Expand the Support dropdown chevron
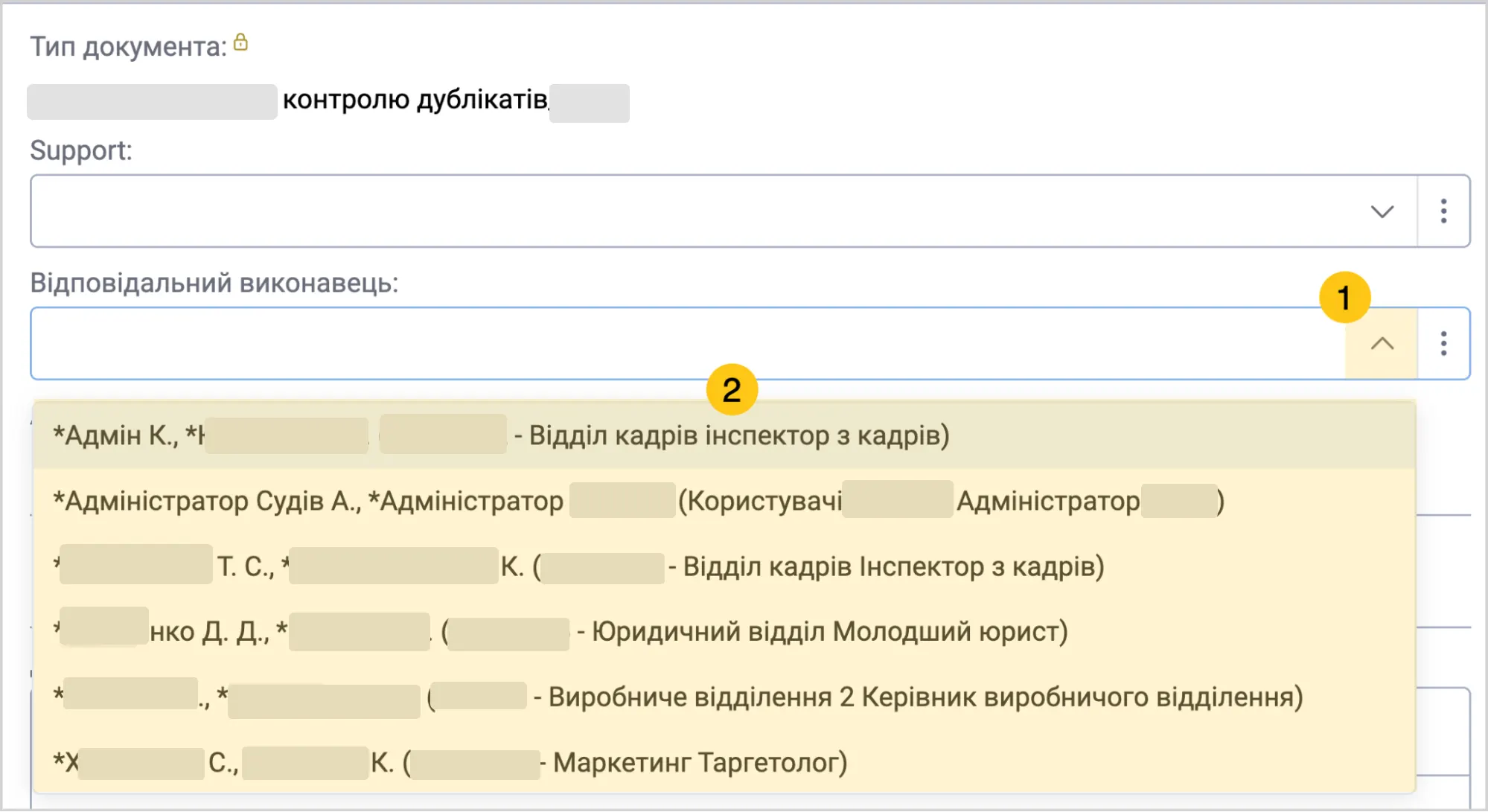This screenshot has height=812, width=1488. 1382,211
